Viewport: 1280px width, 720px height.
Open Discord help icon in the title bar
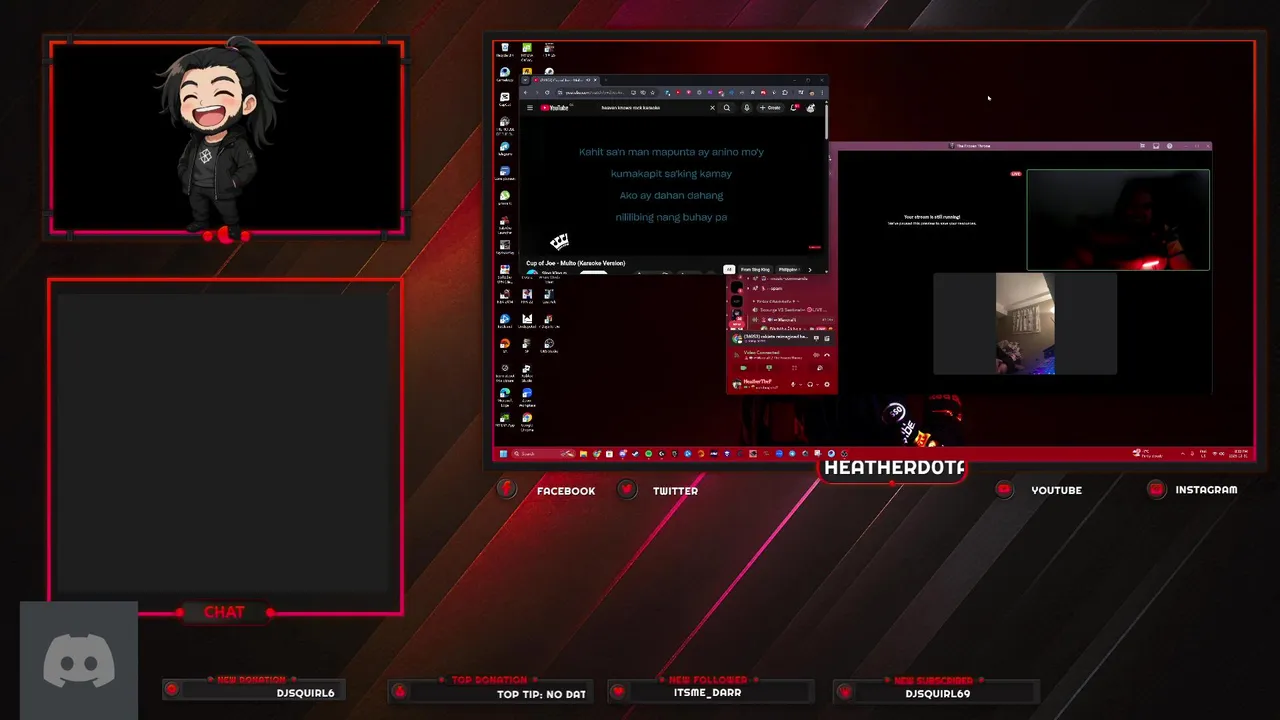click(x=1170, y=146)
